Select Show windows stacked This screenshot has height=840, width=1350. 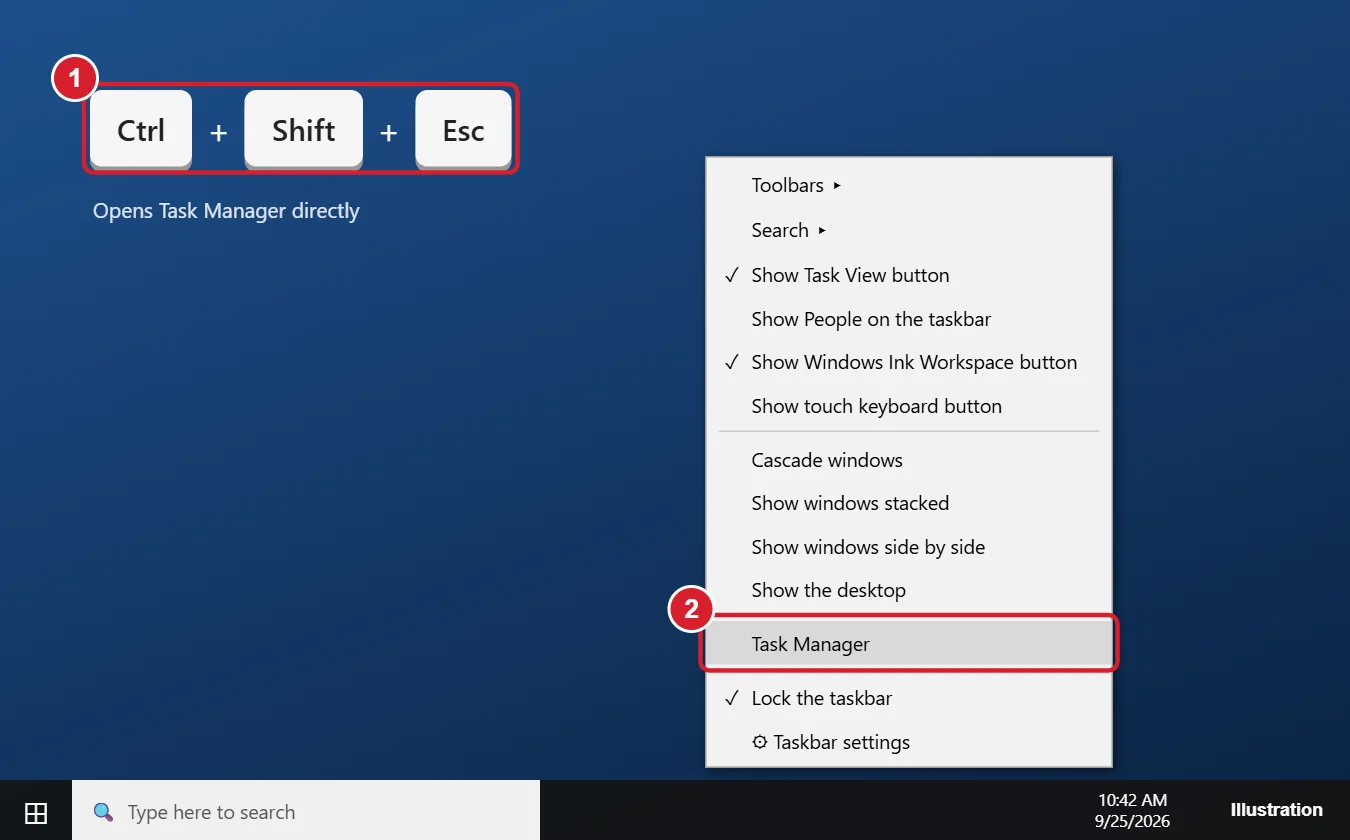[x=909, y=503]
